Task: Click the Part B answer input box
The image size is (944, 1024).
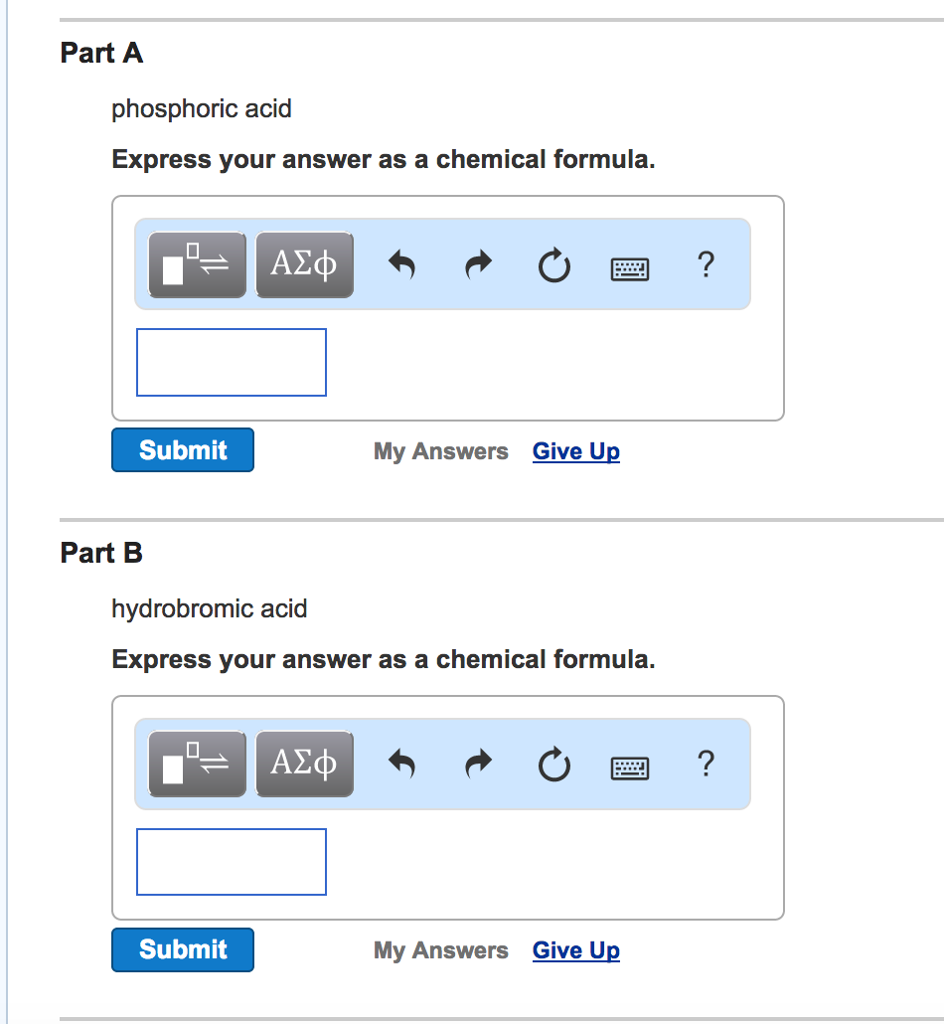Action: [231, 861]
